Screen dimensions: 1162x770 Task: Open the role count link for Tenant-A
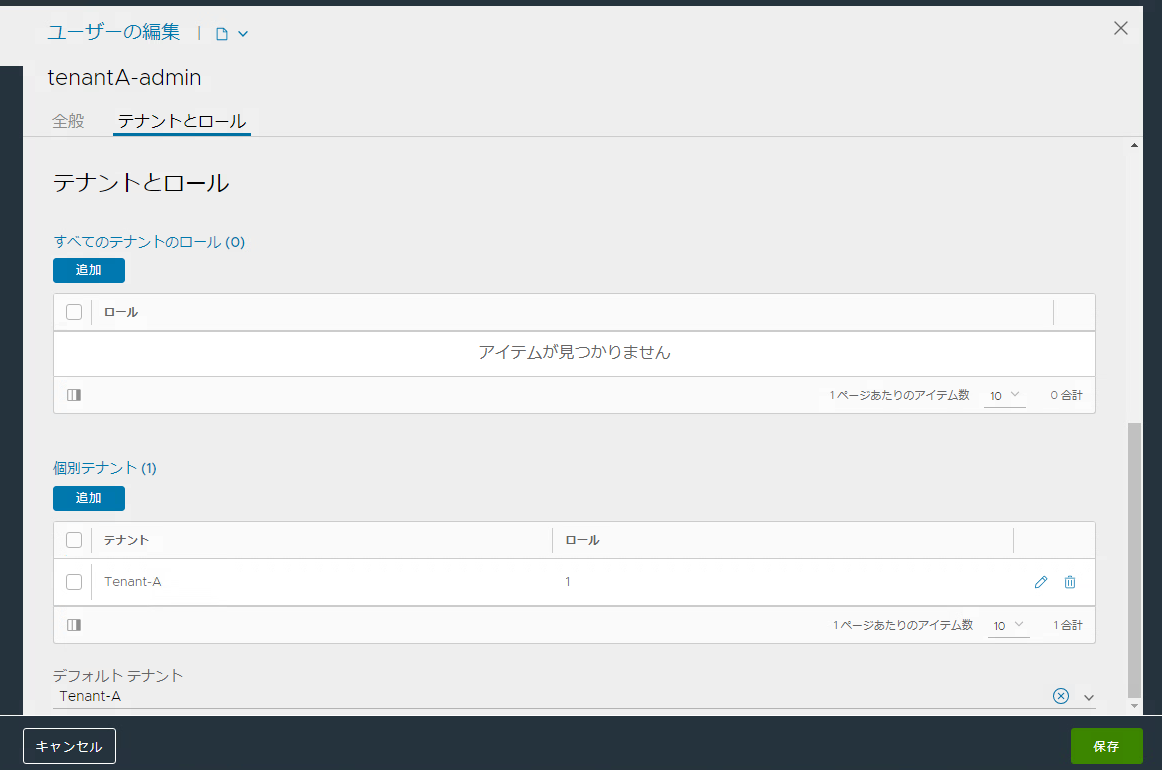point(567,581)
